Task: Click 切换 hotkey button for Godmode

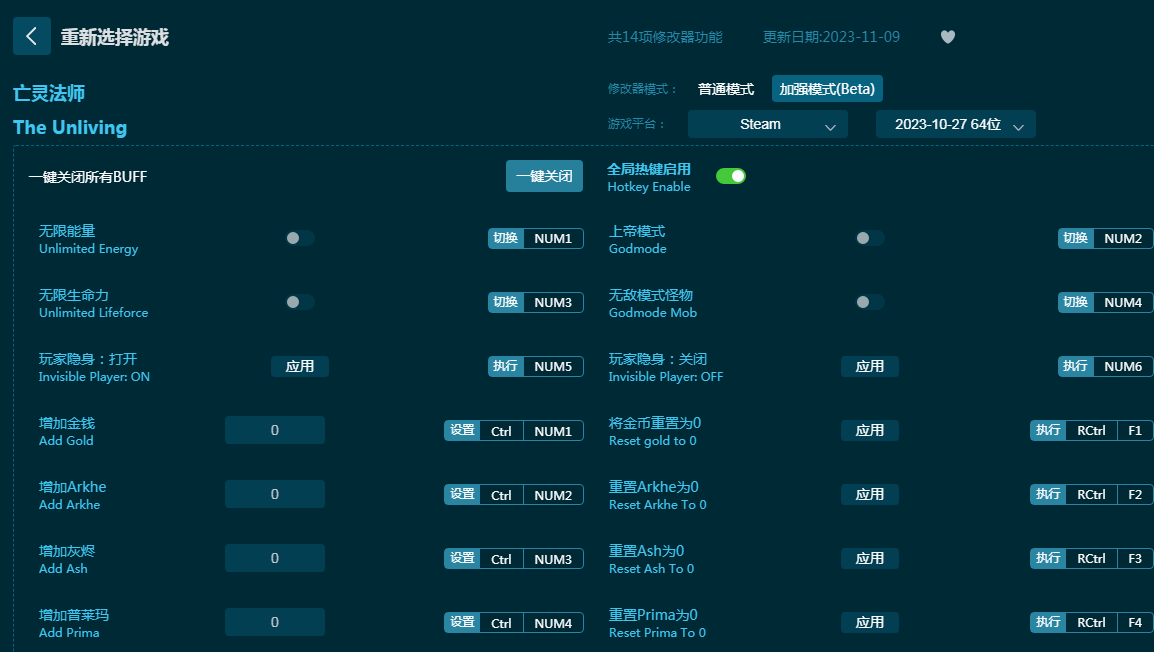Action: pos(1076,238)
